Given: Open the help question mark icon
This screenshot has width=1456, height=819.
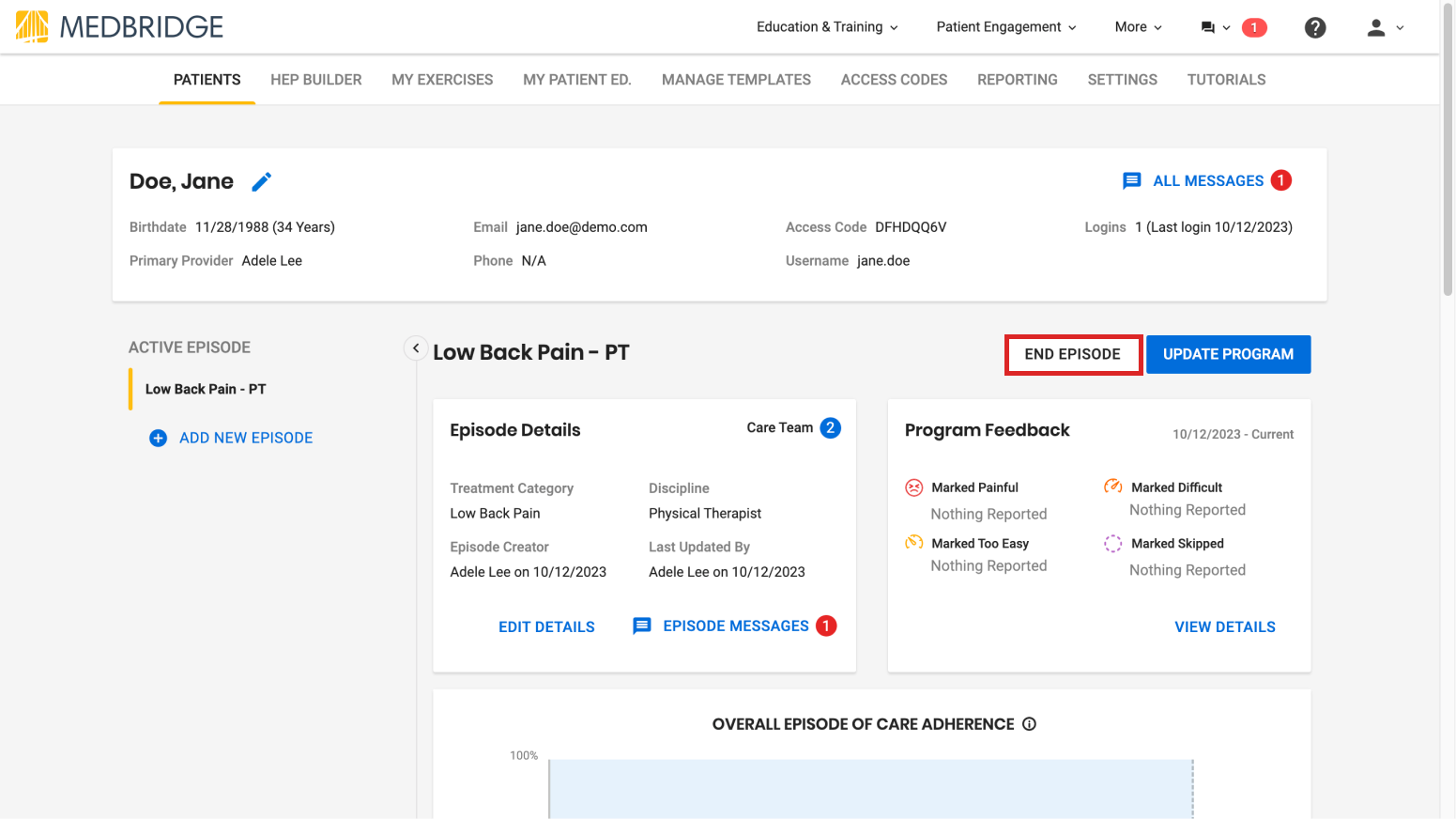Looking at the screenshot, I should tap(1315, 27).
